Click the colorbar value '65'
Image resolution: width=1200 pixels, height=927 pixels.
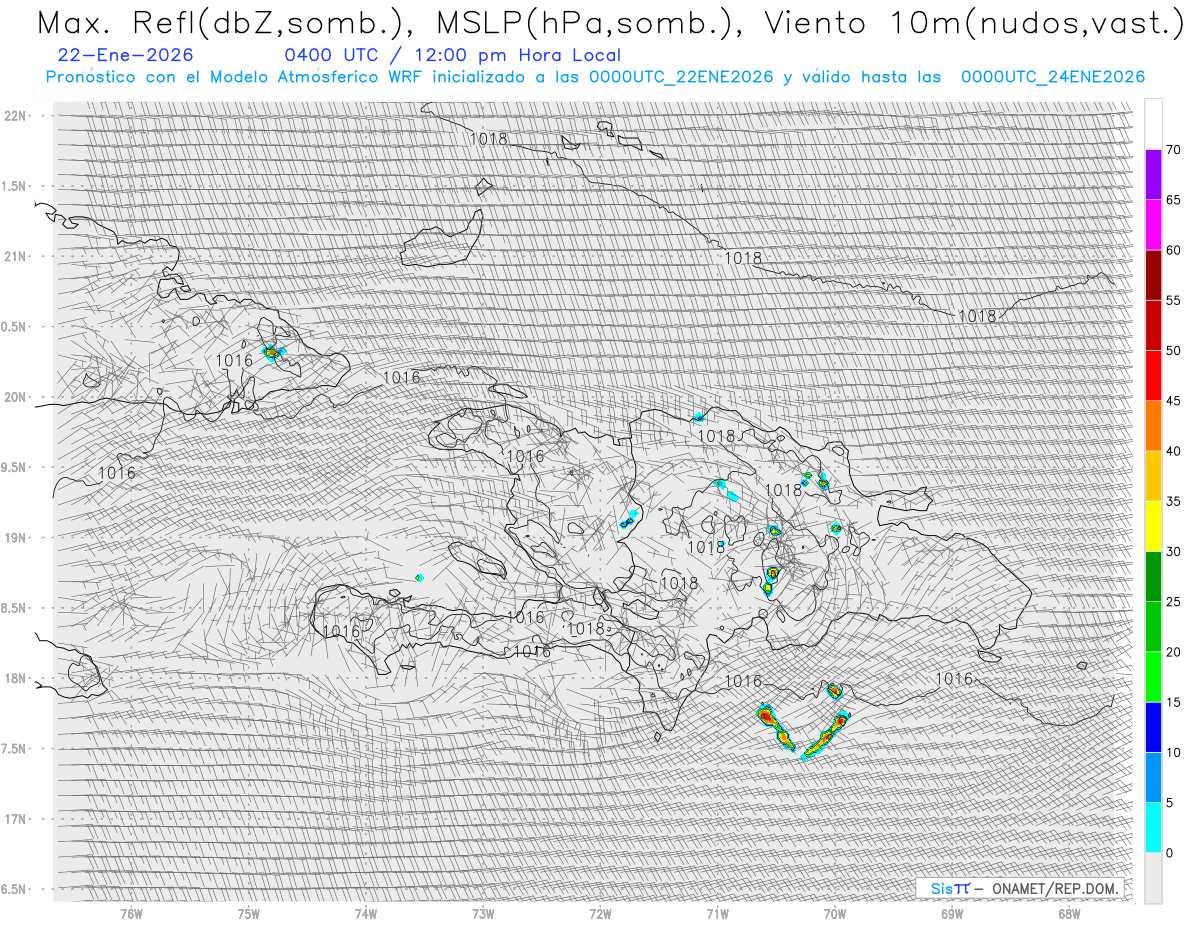pyautogui.click(x=1173, y=200)
